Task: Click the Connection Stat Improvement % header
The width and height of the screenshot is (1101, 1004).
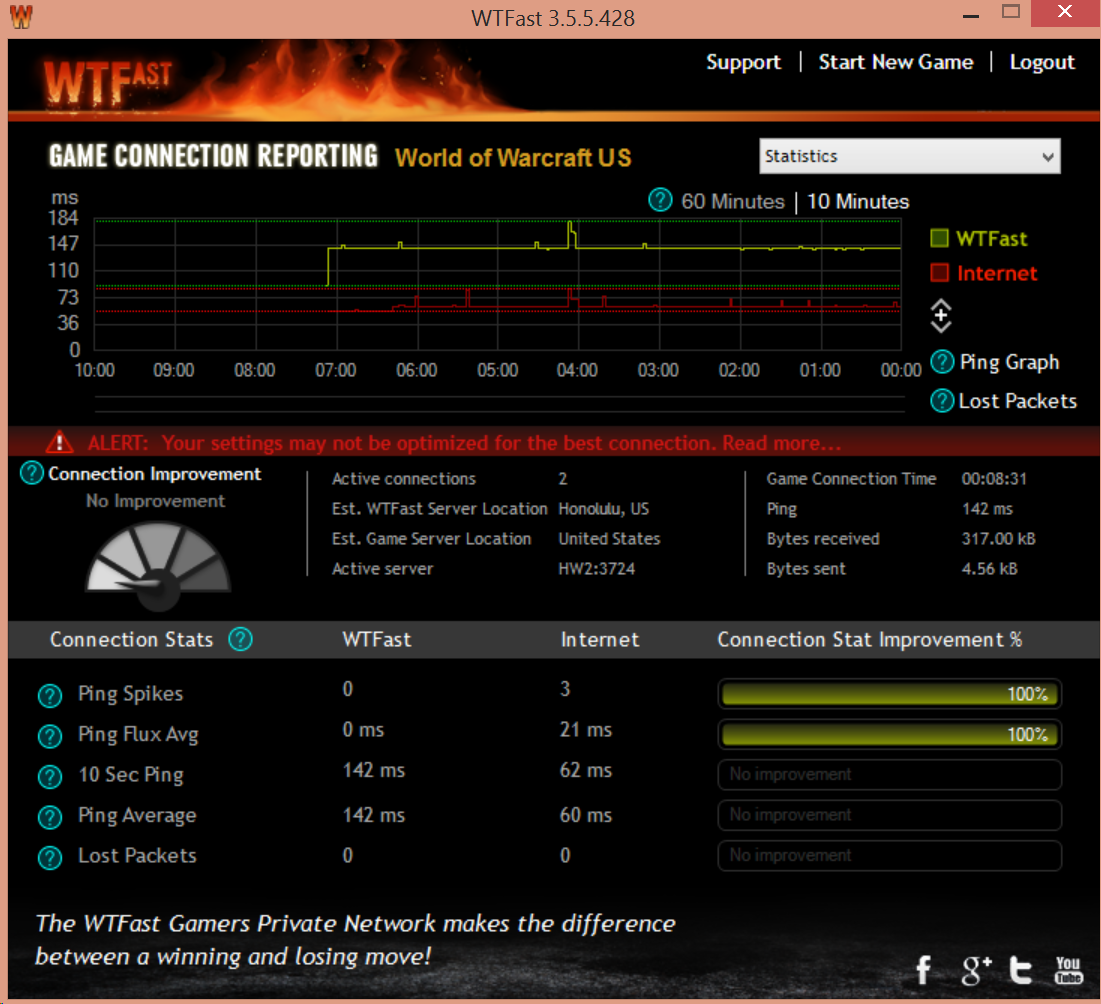Action: pyautogui.click(x=869, y=640)
